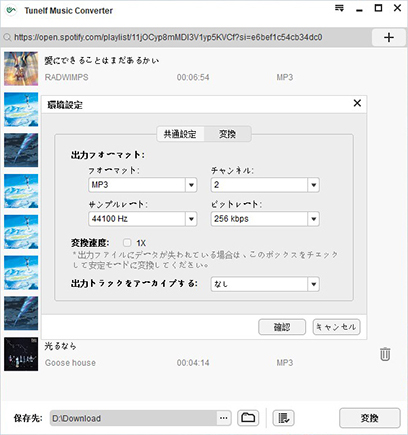Click the D:\Download save path field
The height and width of the screenshot is (435, 408).
(x=133, y=418)
